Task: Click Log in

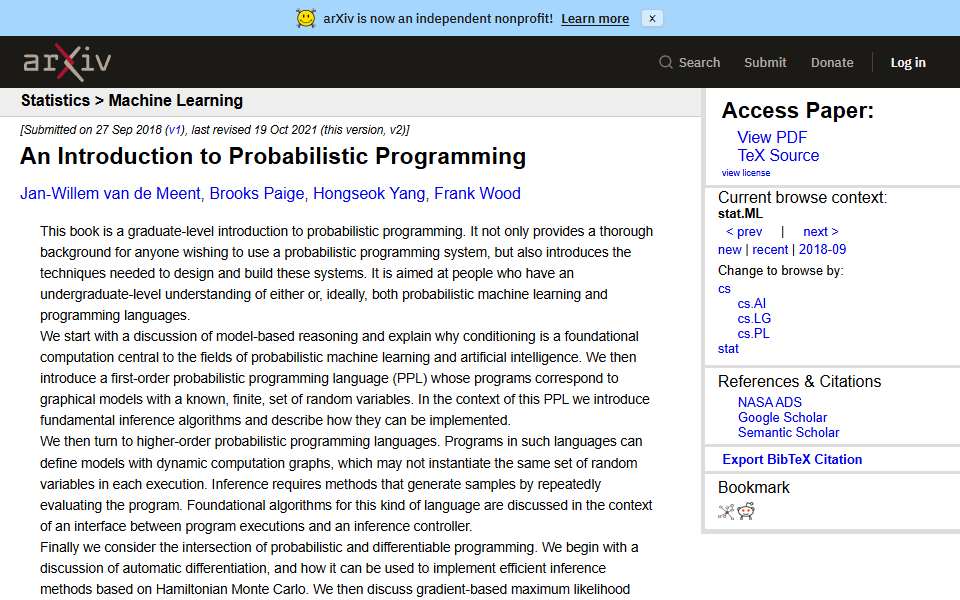Action: pyautogui.click(x=907, y=62)
